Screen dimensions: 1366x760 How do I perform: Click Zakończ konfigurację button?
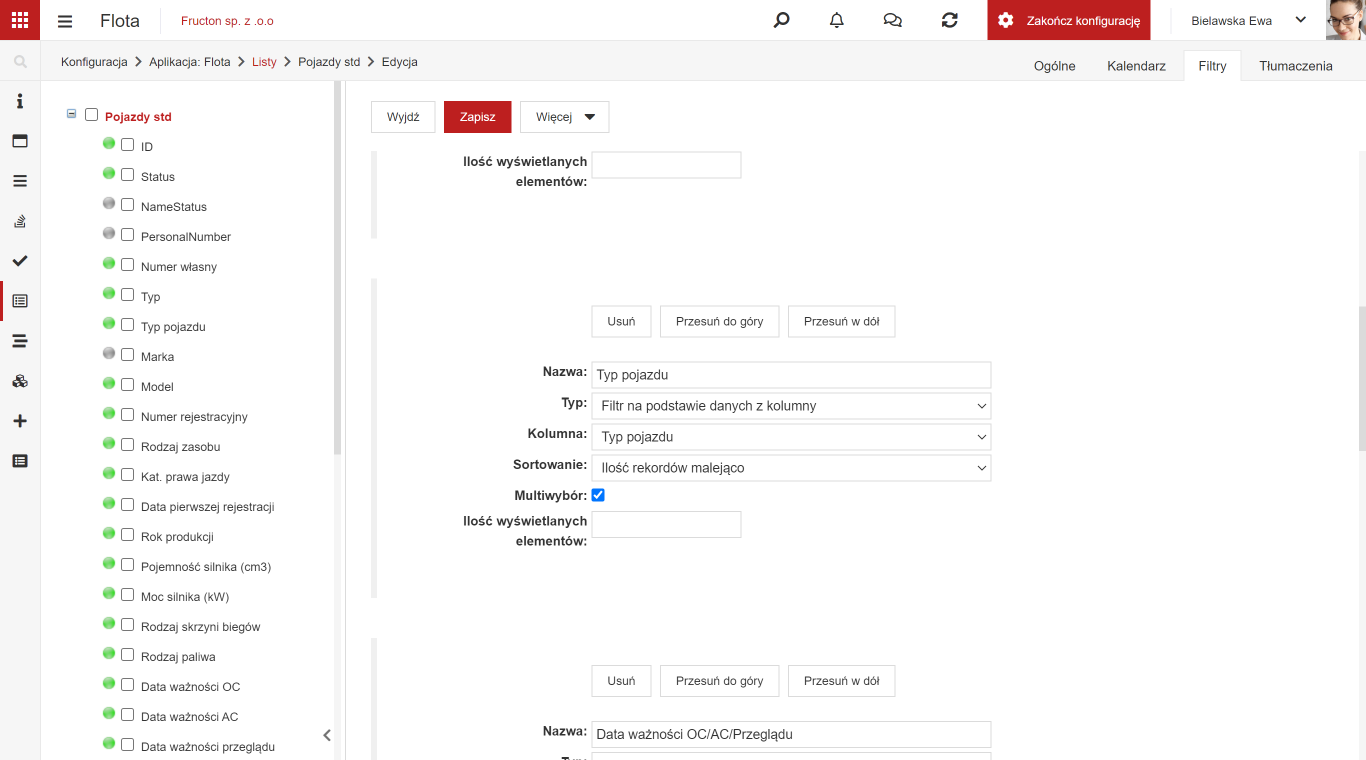click(x=1069, y=20)
